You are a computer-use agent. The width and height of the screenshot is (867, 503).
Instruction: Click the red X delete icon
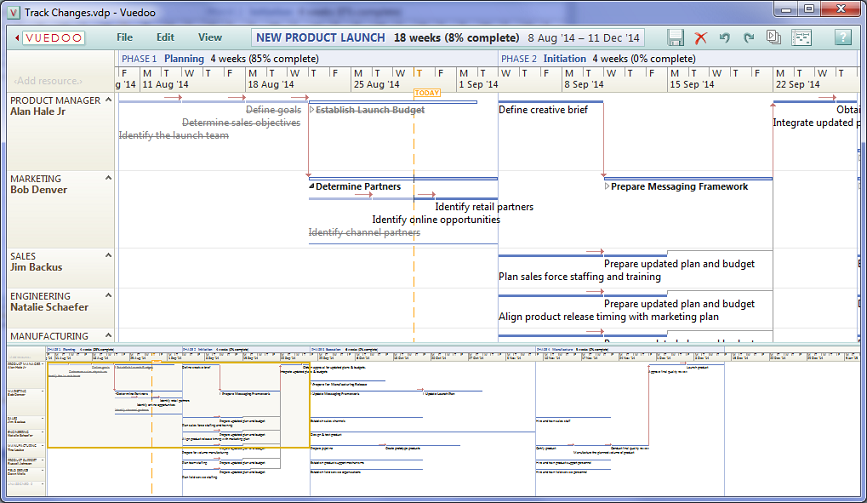tap(701, 38)
